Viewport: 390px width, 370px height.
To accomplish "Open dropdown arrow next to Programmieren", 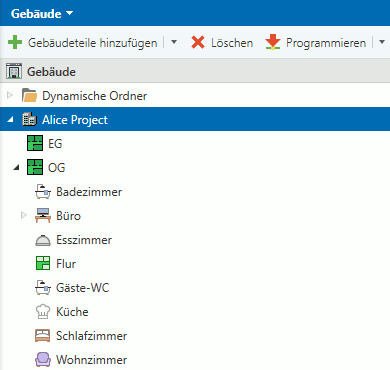I will click(x=382, y=42).
